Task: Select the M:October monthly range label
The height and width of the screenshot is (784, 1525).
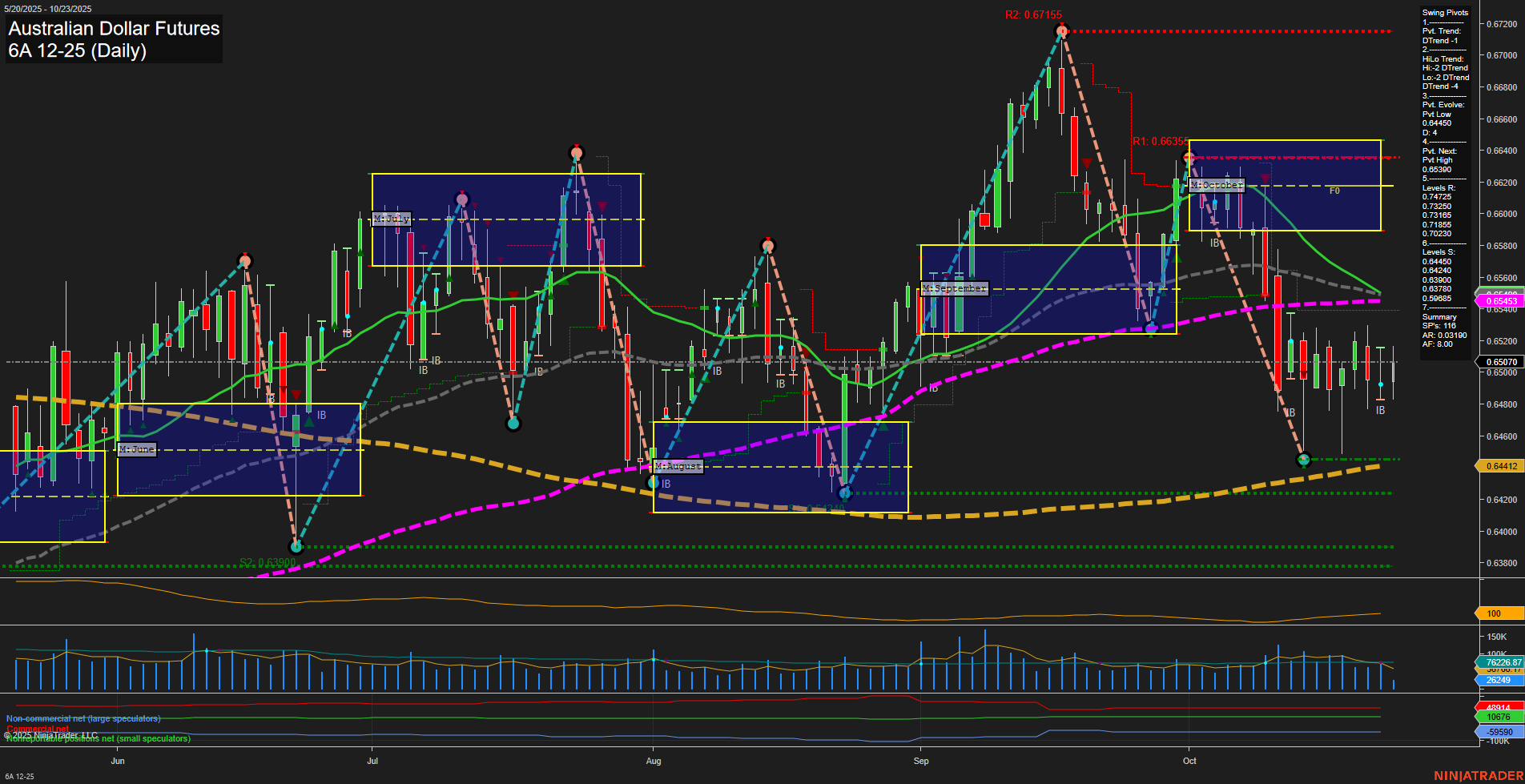Action: point(1216,185)
